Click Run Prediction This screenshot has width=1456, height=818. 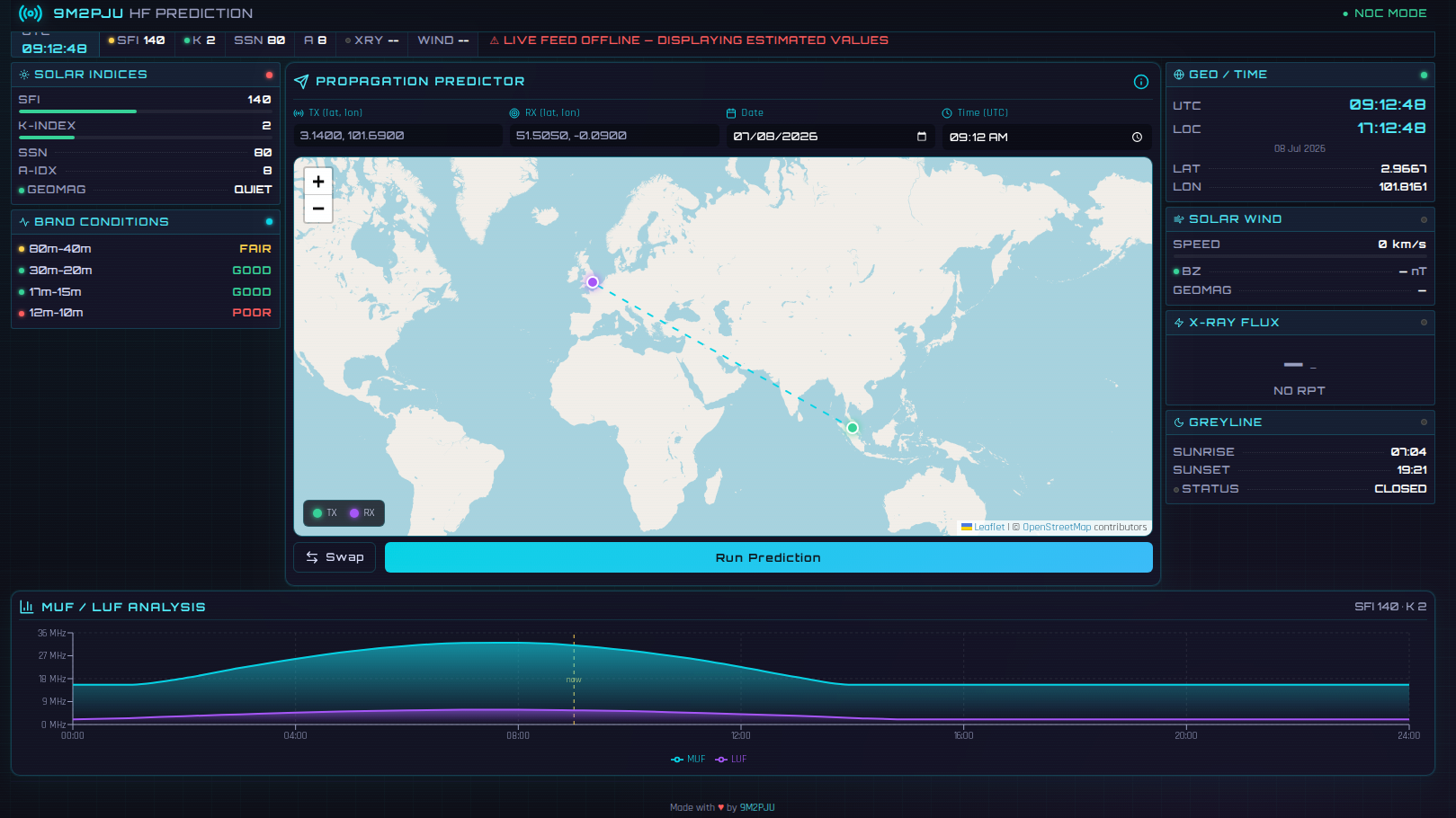[769, 557]
